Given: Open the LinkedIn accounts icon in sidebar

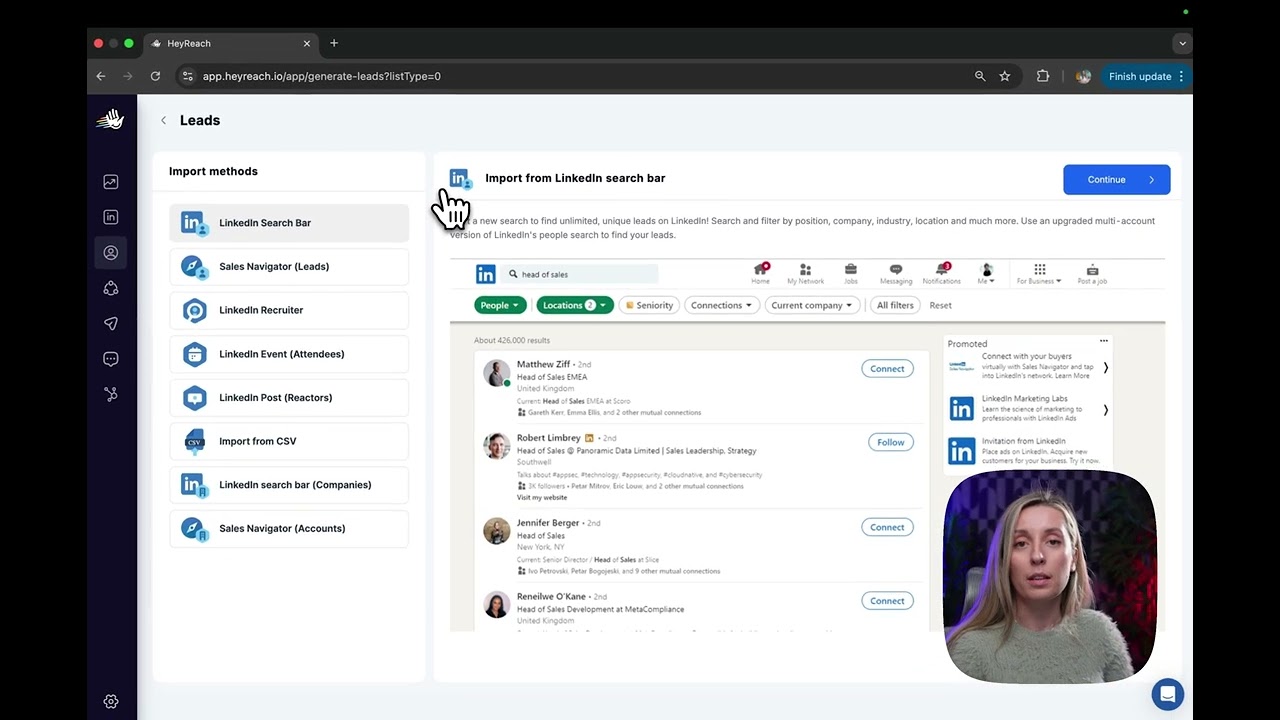Looking at the screenshot, I should tap(111, 217).
